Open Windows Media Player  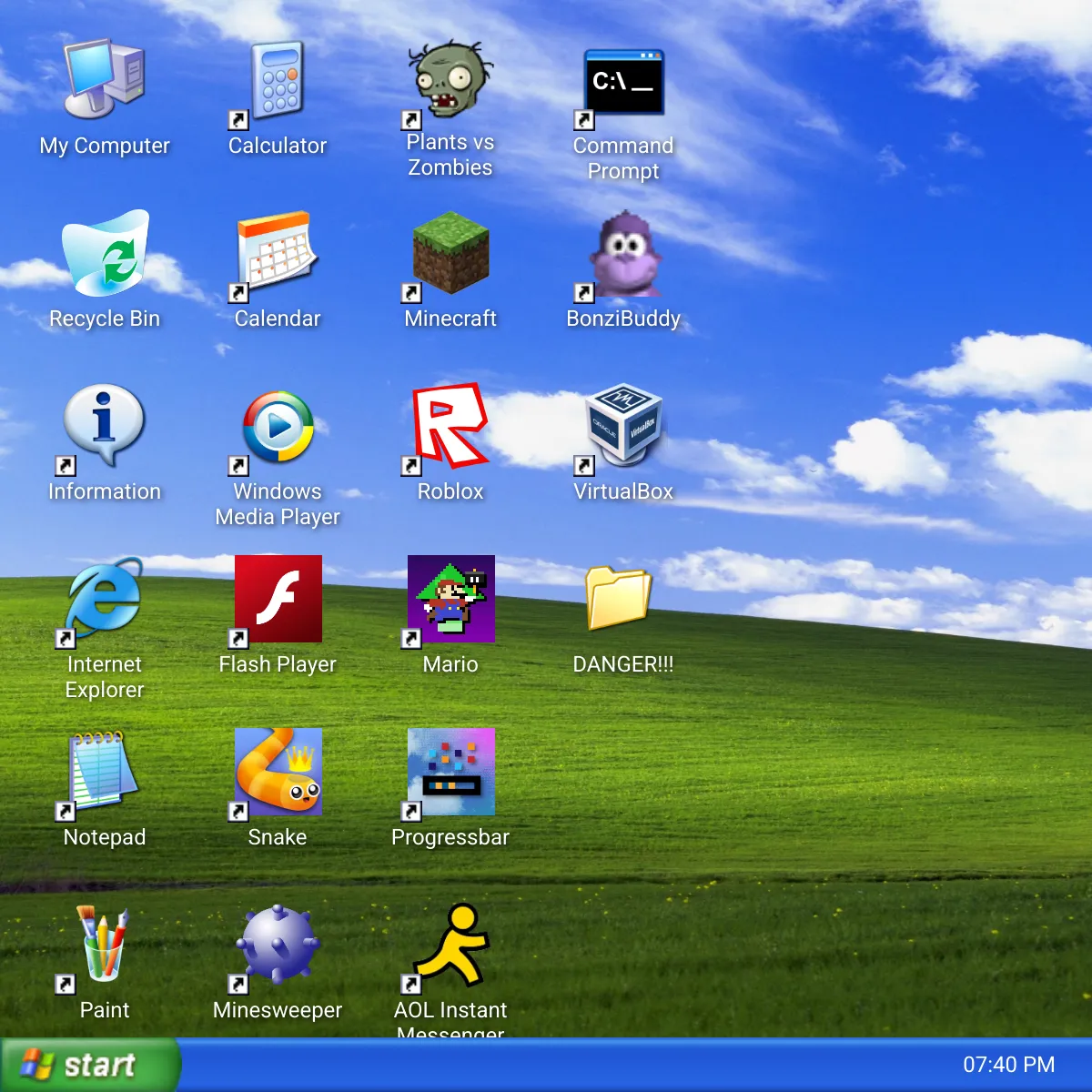[278, 425]
